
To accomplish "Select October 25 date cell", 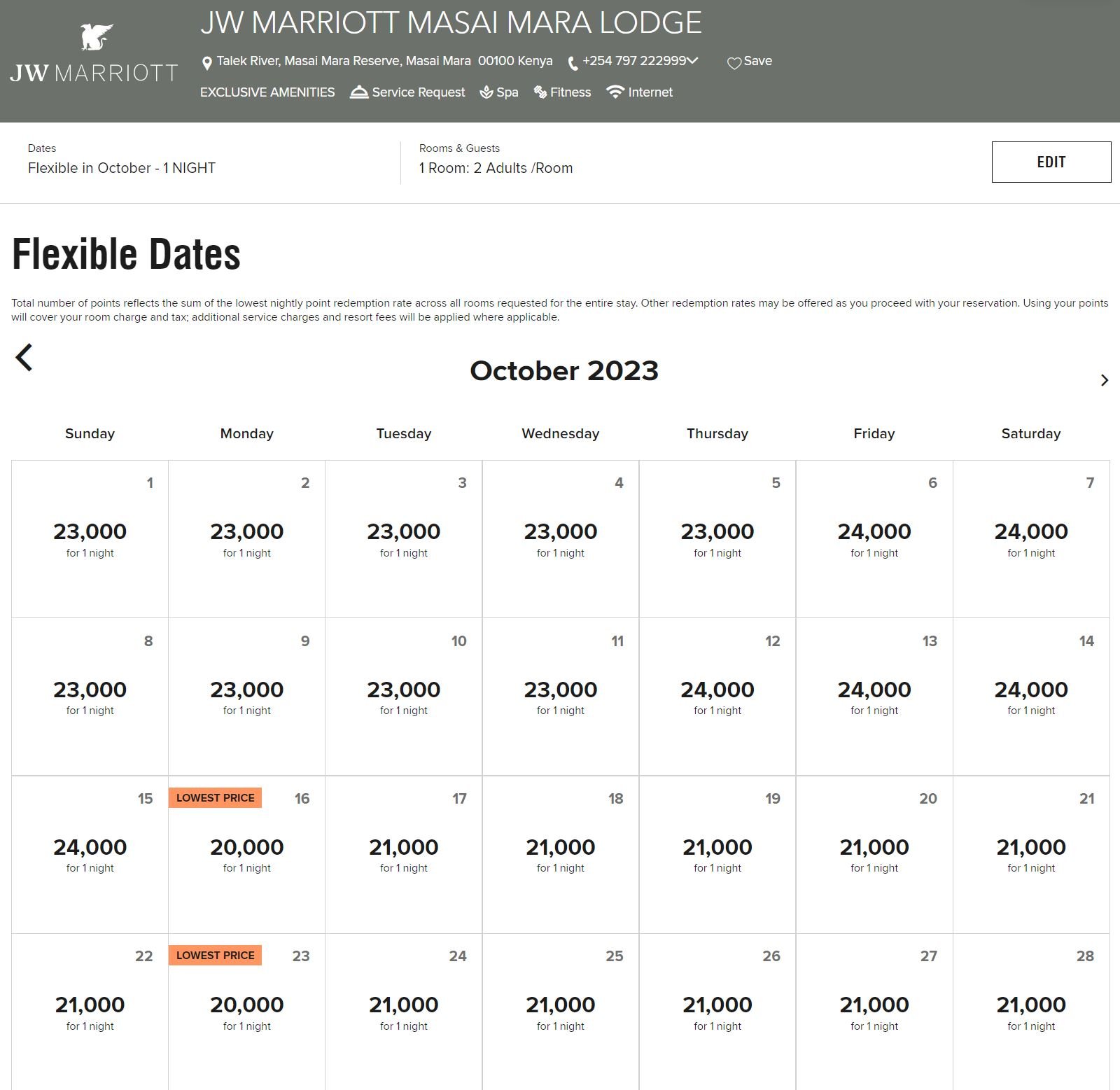I will 560,1012.
